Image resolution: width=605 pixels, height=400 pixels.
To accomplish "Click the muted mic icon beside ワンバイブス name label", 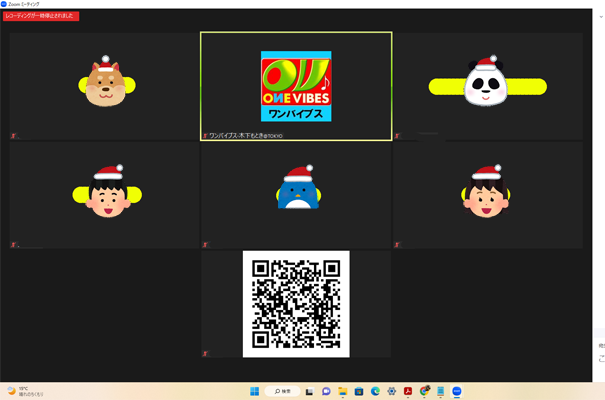I will (x=205, y=136).
